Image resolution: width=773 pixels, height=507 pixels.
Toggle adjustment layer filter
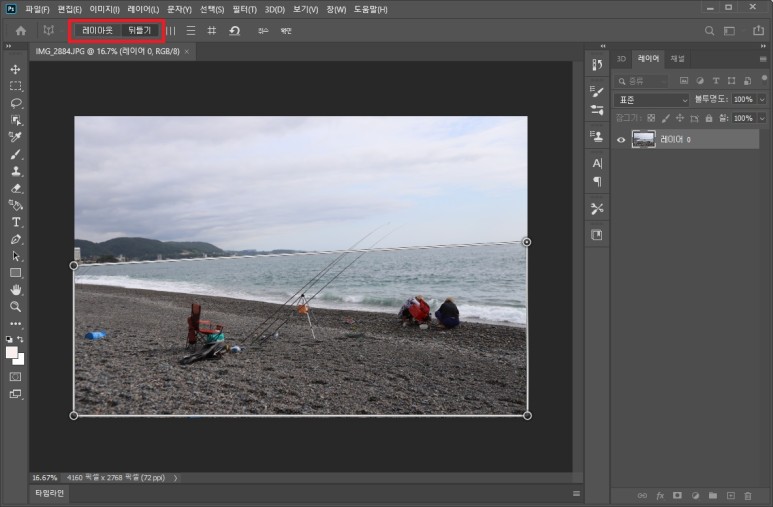[x=700, y=81]
